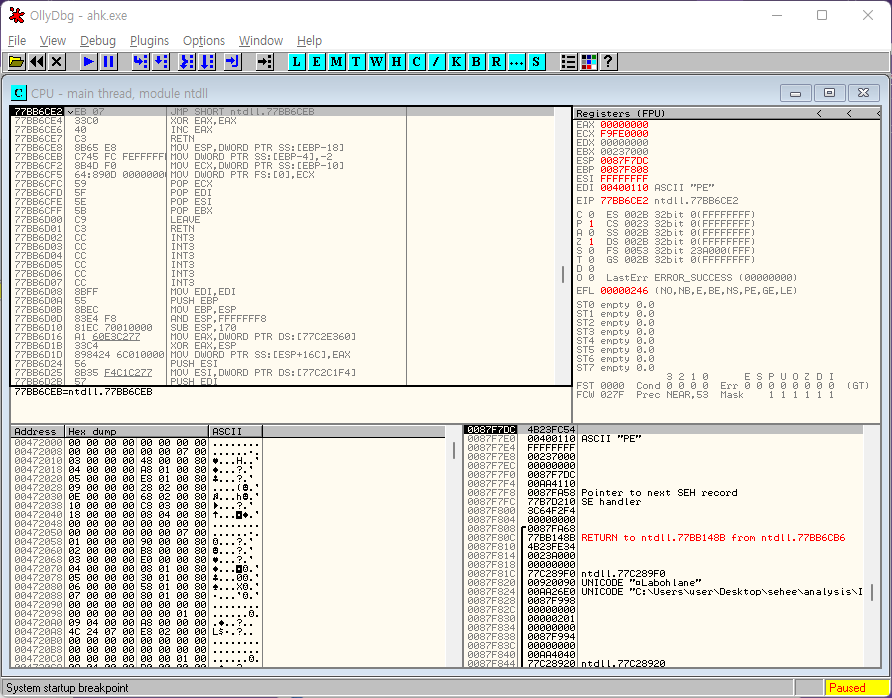Show Source with S toolbar button
The image size is (892, 698).
click(536, 61)
